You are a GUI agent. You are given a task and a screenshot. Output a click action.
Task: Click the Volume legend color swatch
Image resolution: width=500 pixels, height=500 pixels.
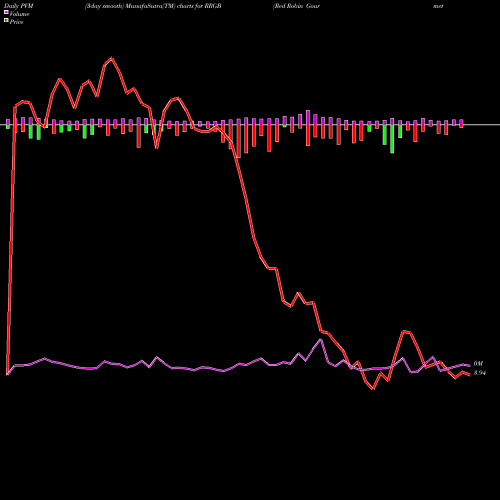coord(6,12)
